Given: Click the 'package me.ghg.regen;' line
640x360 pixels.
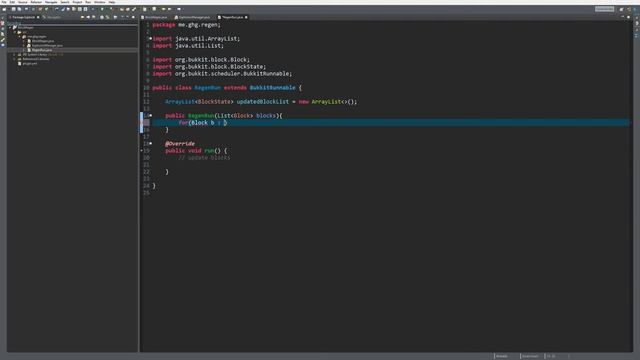Looking at the screenshot, I should tap(187, 25).
